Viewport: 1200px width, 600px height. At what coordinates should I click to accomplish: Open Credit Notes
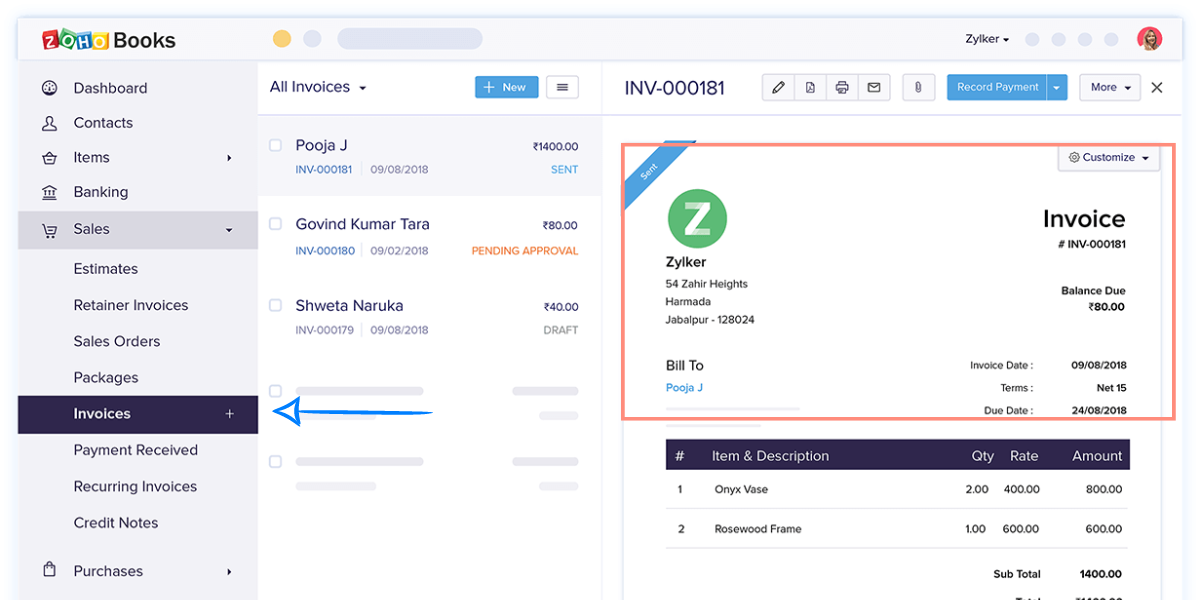click(116, 523)
